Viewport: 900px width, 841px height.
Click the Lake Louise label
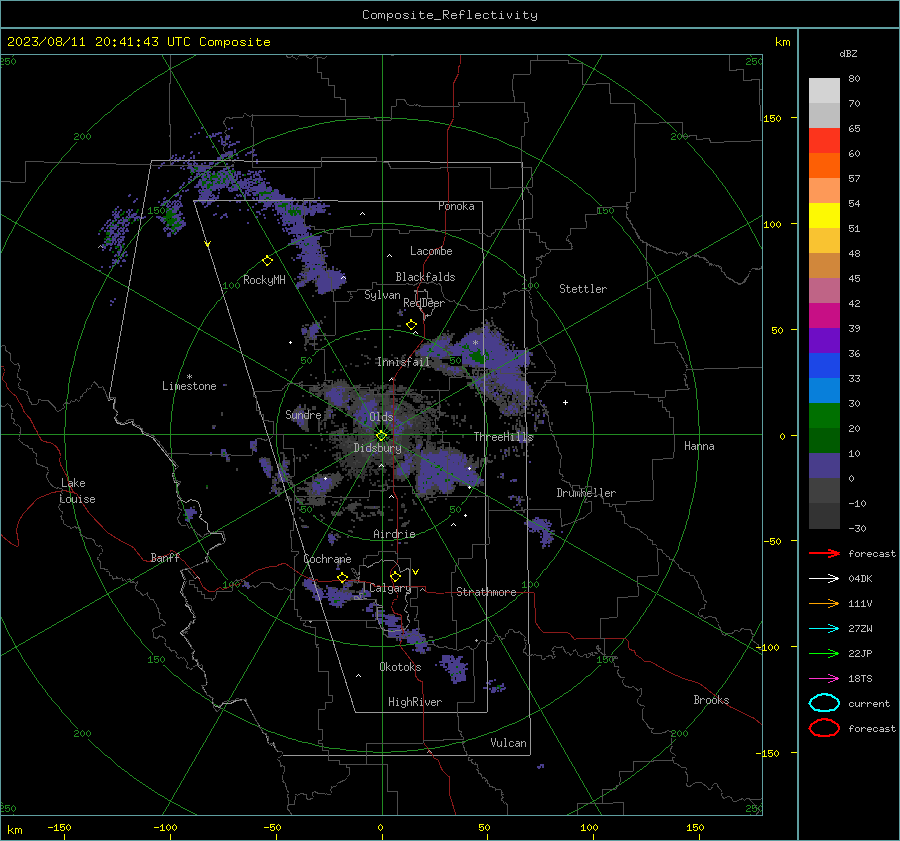[x=77, y=491]
